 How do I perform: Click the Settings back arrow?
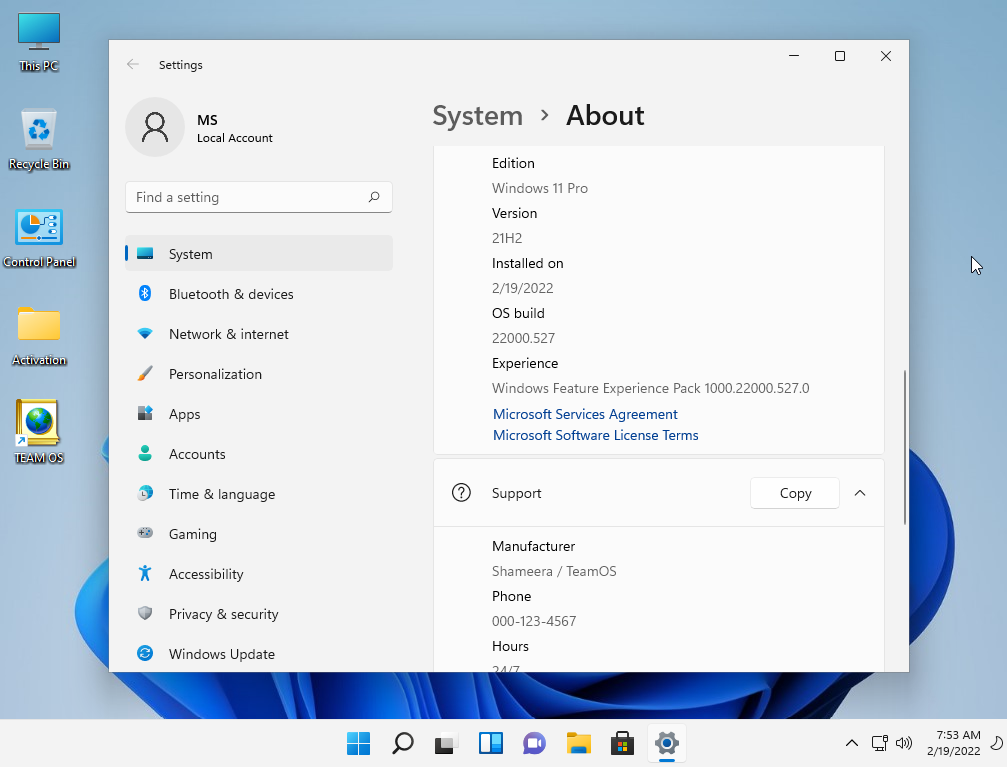(133, 64)
